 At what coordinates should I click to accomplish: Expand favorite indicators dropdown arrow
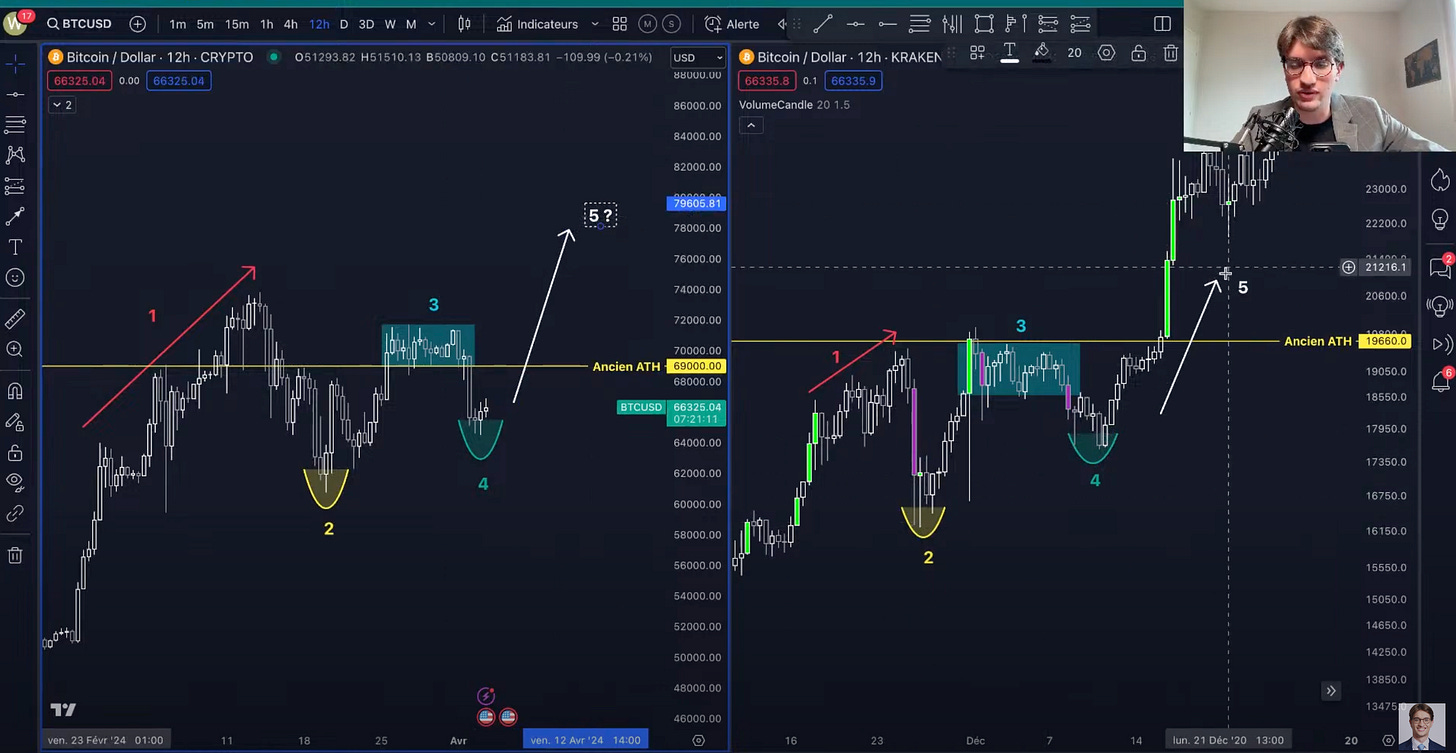(x=595, y=24)
